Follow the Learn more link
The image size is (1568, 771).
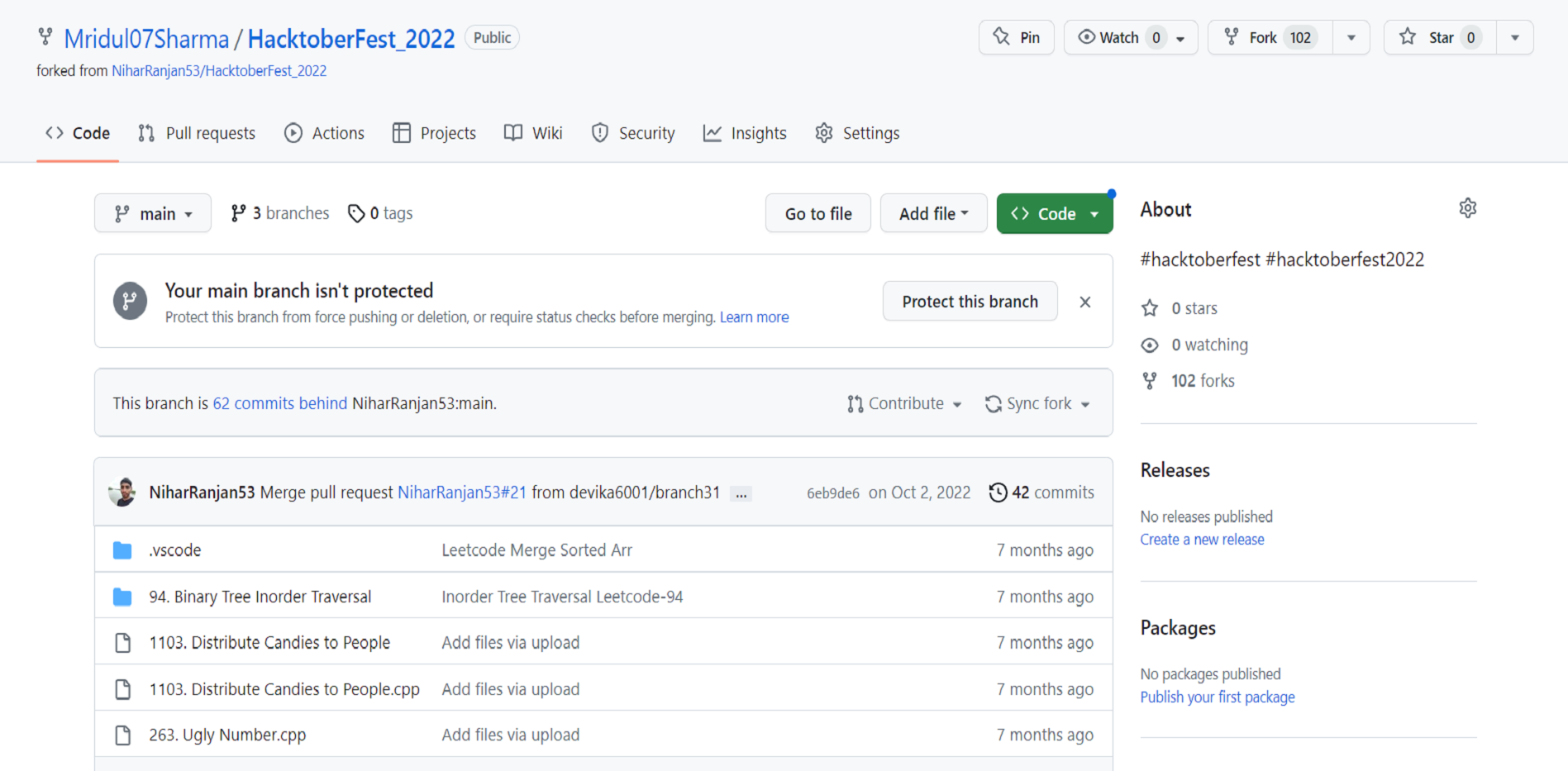click(x=754, y=317)
